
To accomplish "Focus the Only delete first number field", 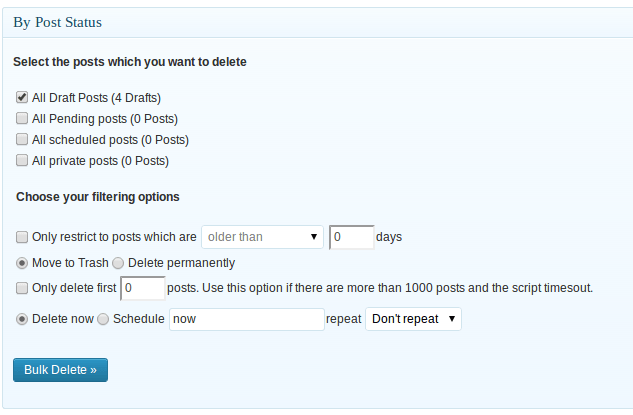I will coord(143,288).
